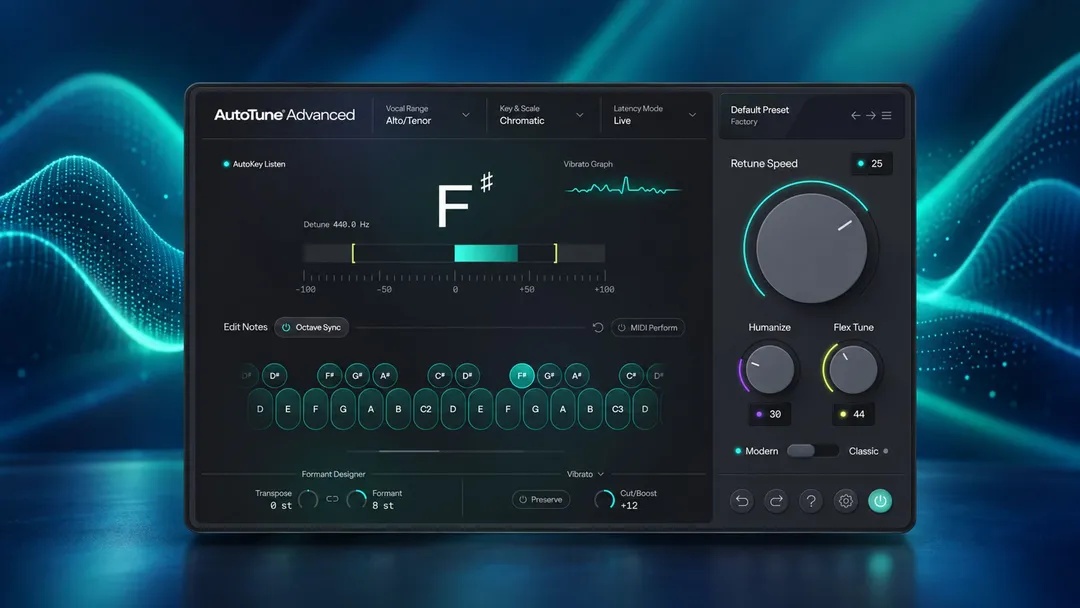Click the Retune Speed value field 25

(871, 164)
